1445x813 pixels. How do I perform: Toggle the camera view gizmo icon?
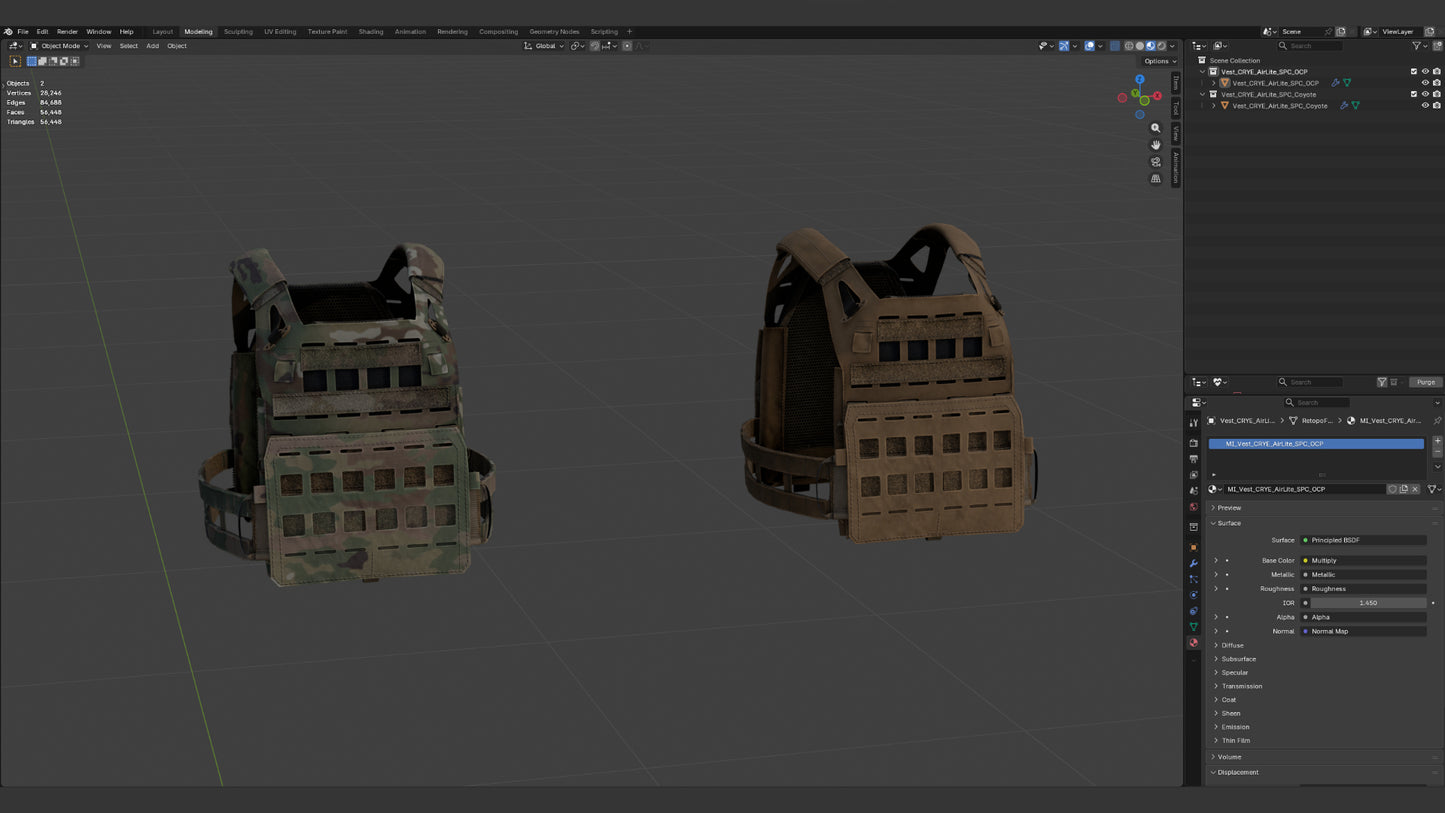[x=1156, y=162]
